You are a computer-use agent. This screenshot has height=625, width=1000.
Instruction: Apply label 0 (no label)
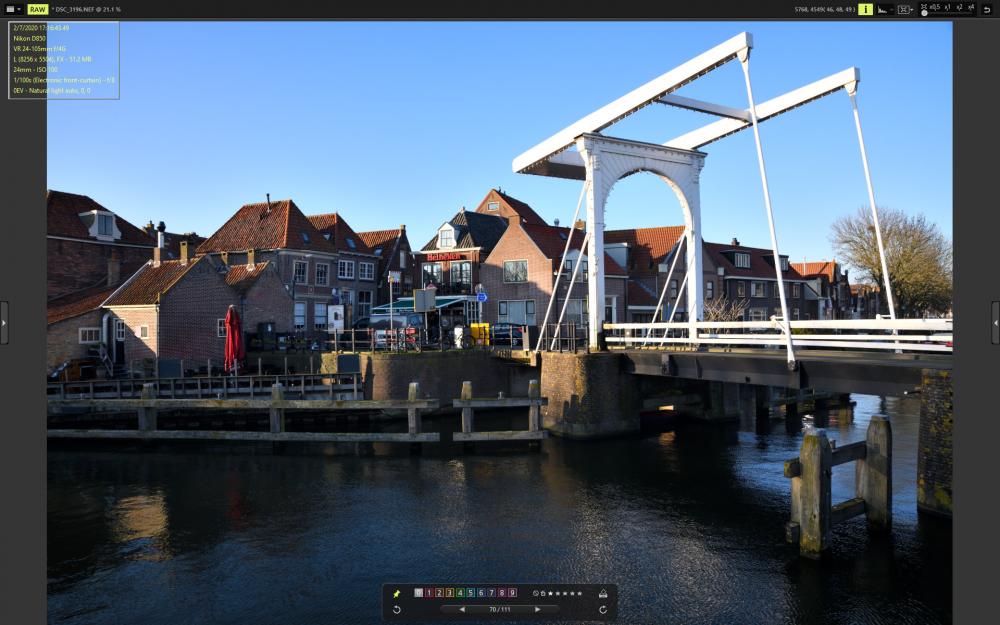coord(418,592)
